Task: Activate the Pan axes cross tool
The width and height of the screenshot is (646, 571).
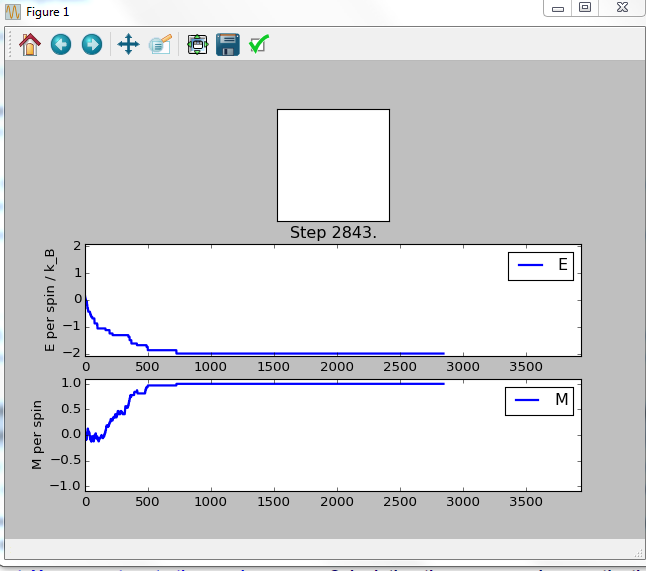Action: click(x=129, y=44)
